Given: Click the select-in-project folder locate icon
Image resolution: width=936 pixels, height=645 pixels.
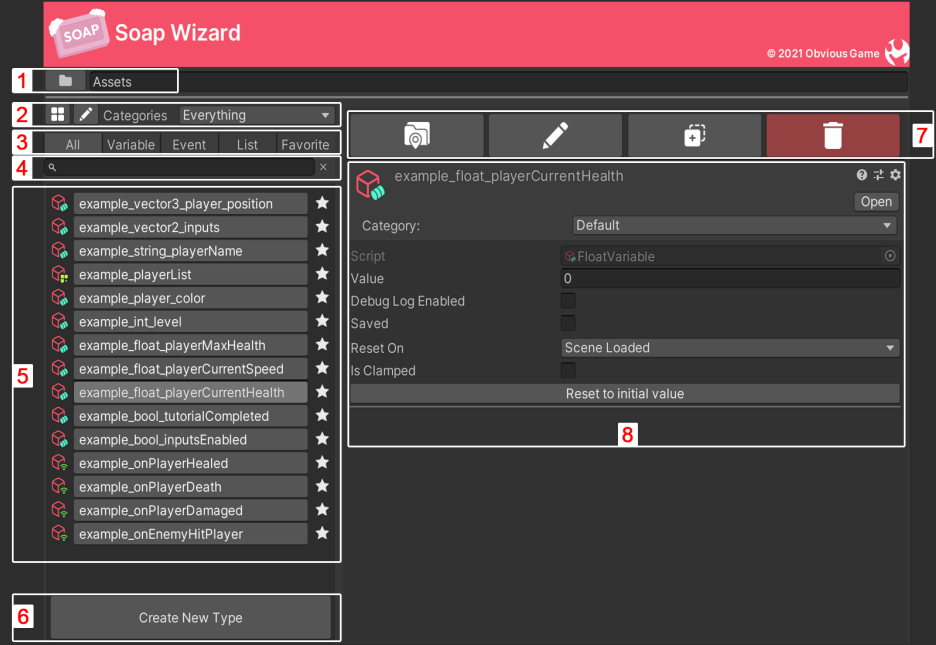Looking at the screenshot, I should pos(417,135).
